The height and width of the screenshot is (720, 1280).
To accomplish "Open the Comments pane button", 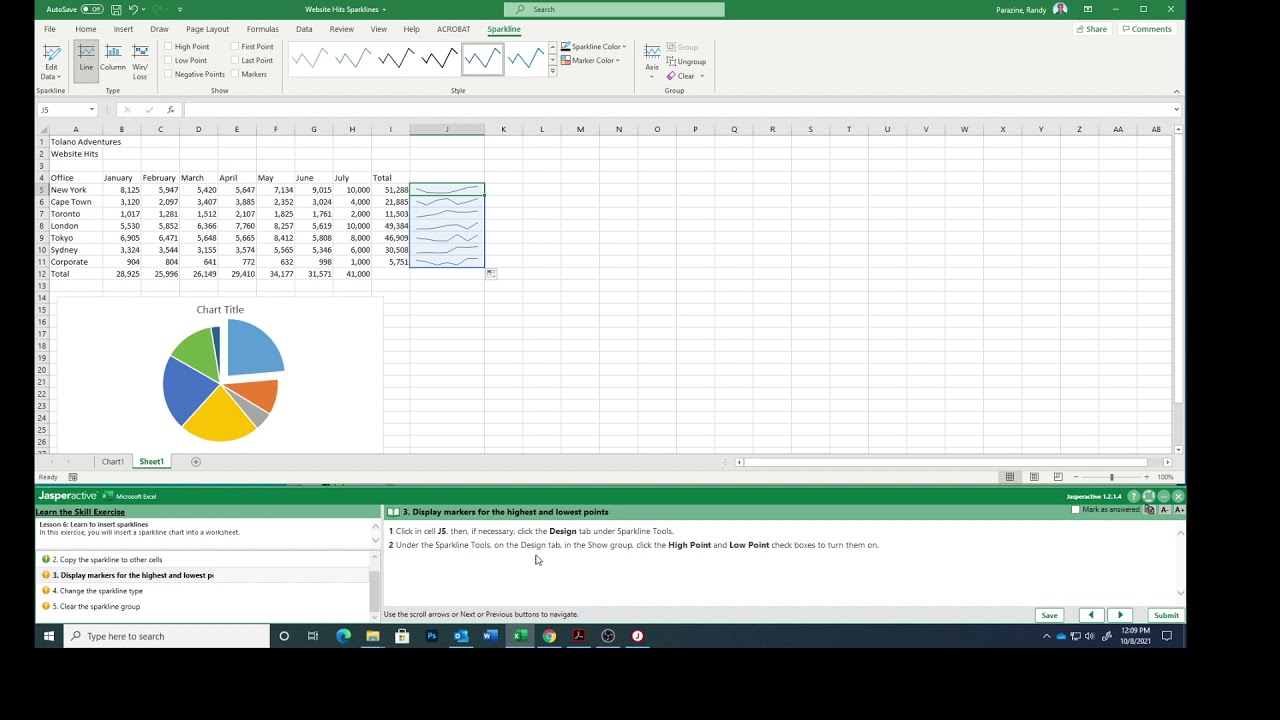I will click(1146, 29).
